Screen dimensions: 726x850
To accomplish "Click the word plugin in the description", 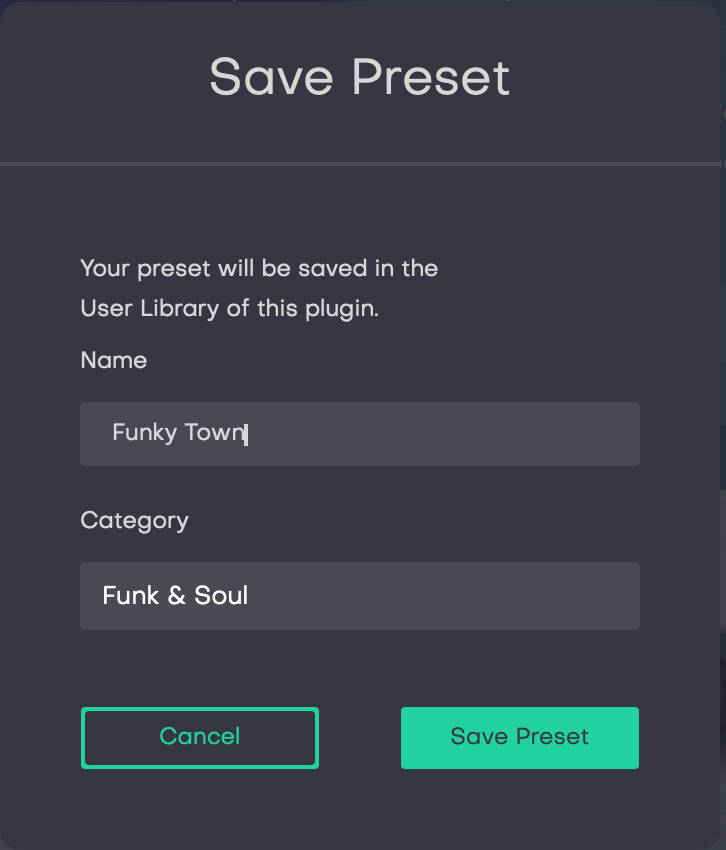I will tap(340, 310).
